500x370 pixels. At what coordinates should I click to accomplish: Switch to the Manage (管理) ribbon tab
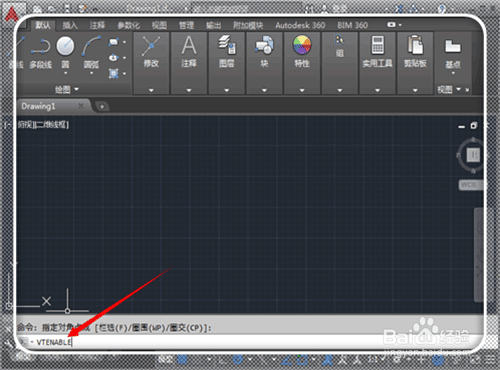(186, 25)
